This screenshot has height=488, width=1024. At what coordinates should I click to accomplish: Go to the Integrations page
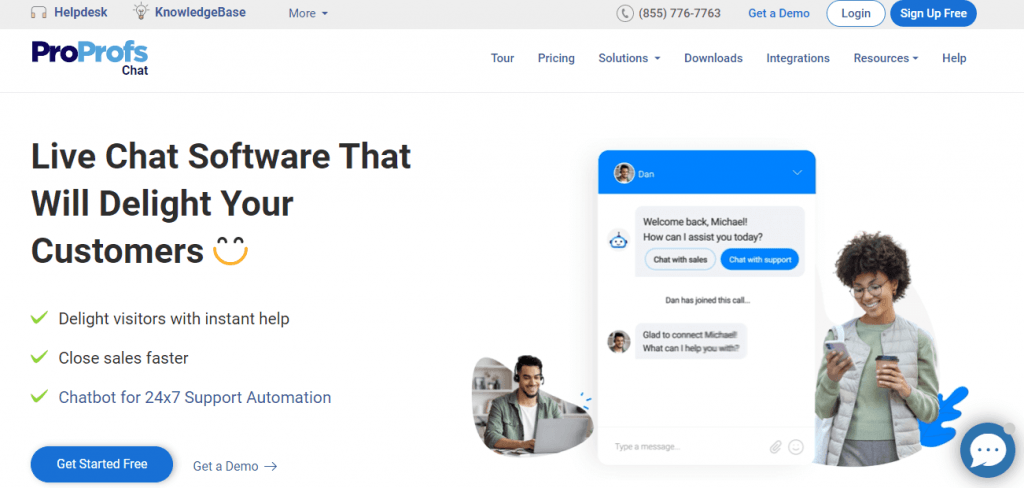pos(797,58)
